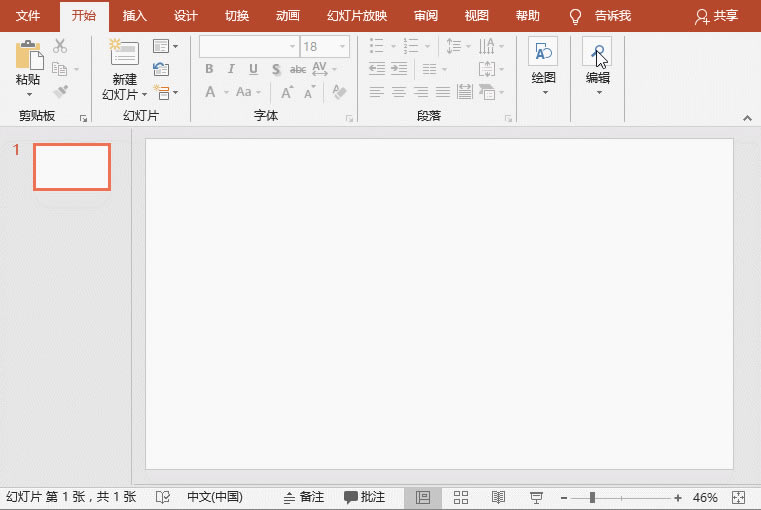Open the 插入 ribbon tab
761x510 pixels.
[x=134, y=16]
